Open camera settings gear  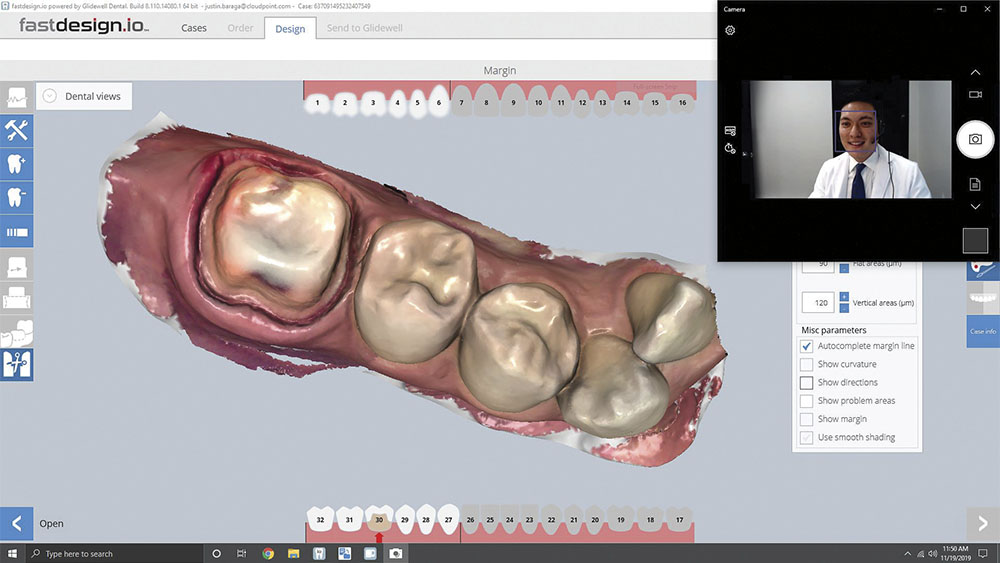(x=730, y=30)
